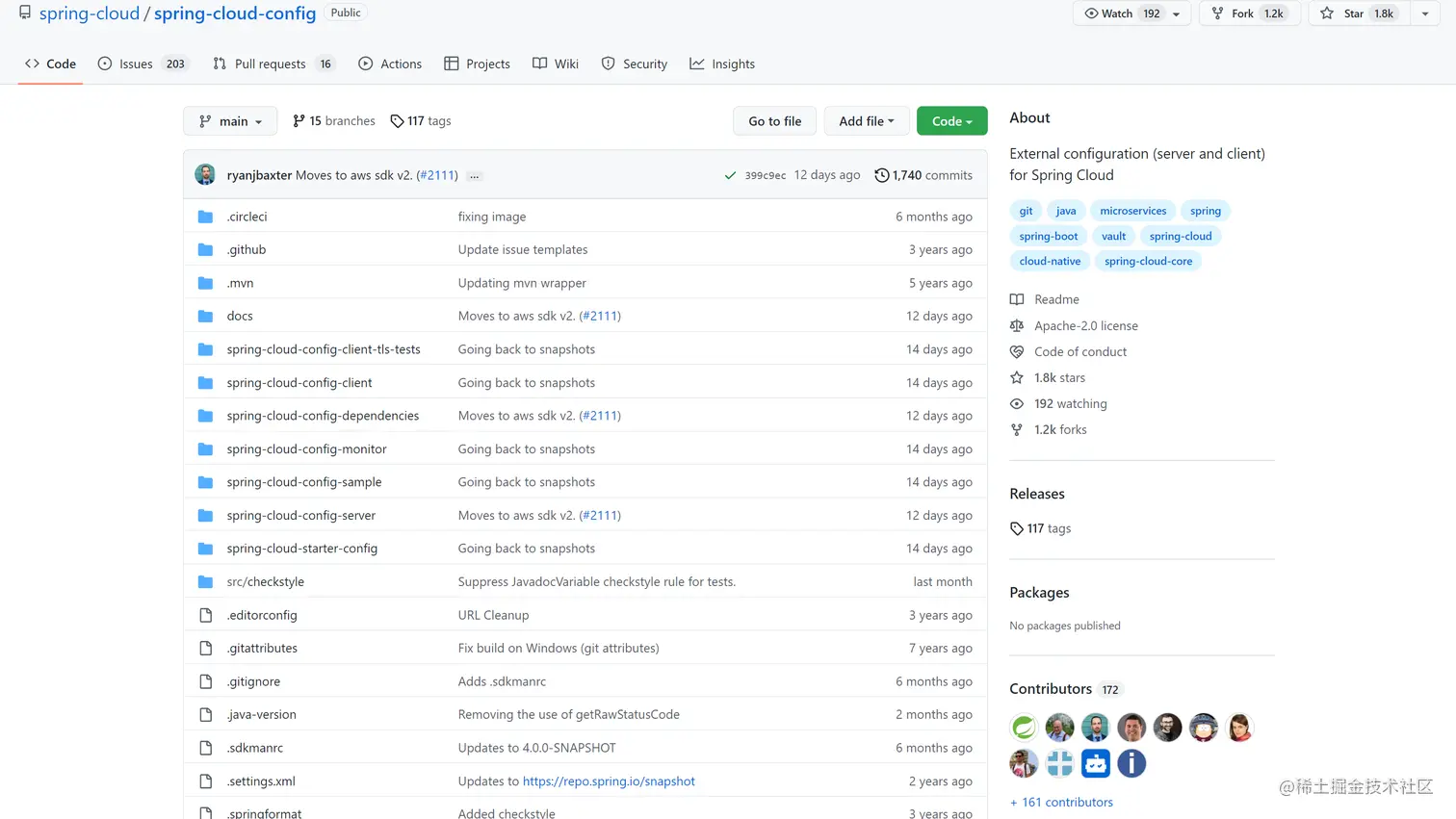The image size is (1456, 819).
Task: Click the microservices topic tag
Action: (1133, 211)
